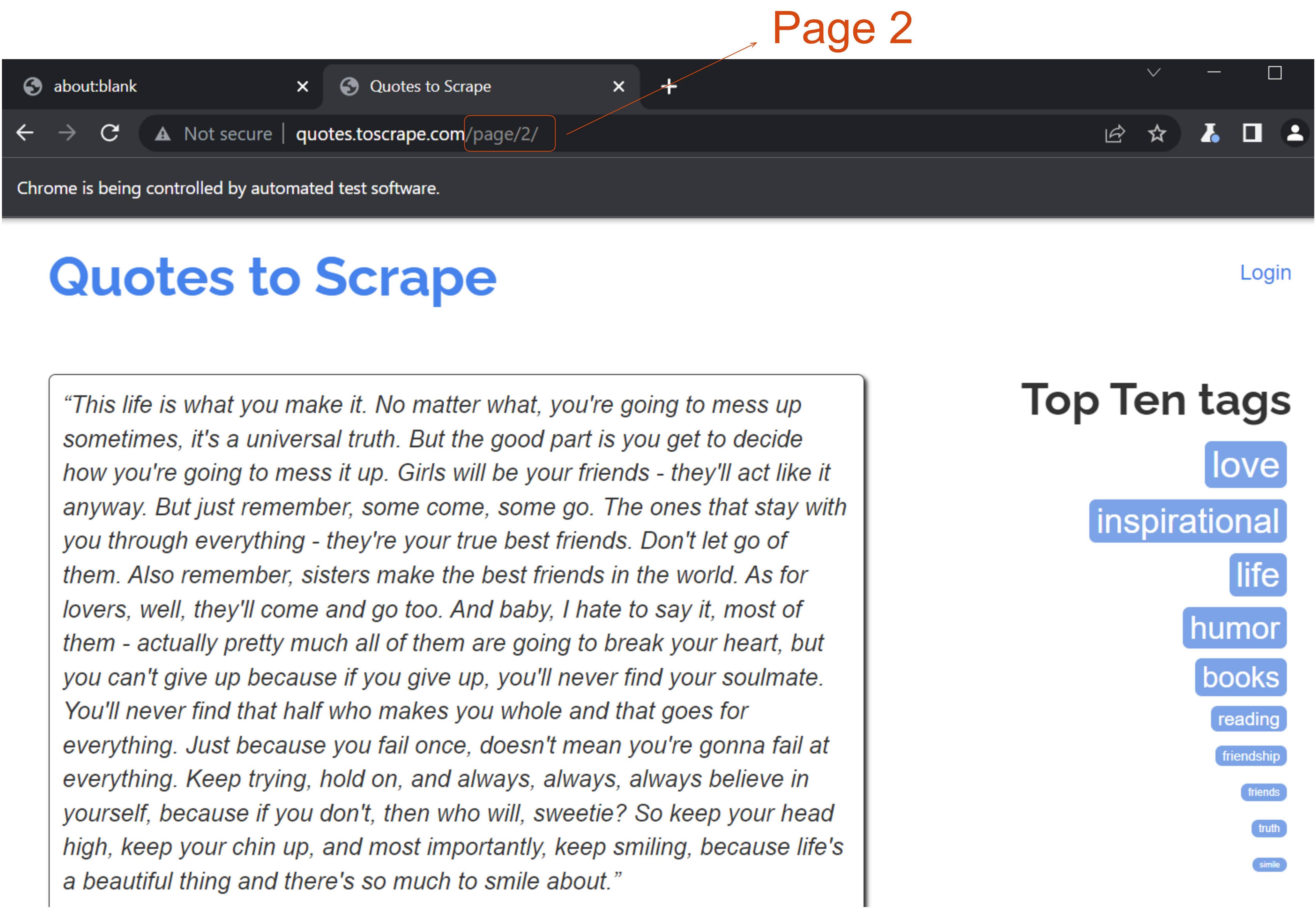1316x909 pixels.
Task: Open the friends tag
Action: click(x=1264, y=792)
